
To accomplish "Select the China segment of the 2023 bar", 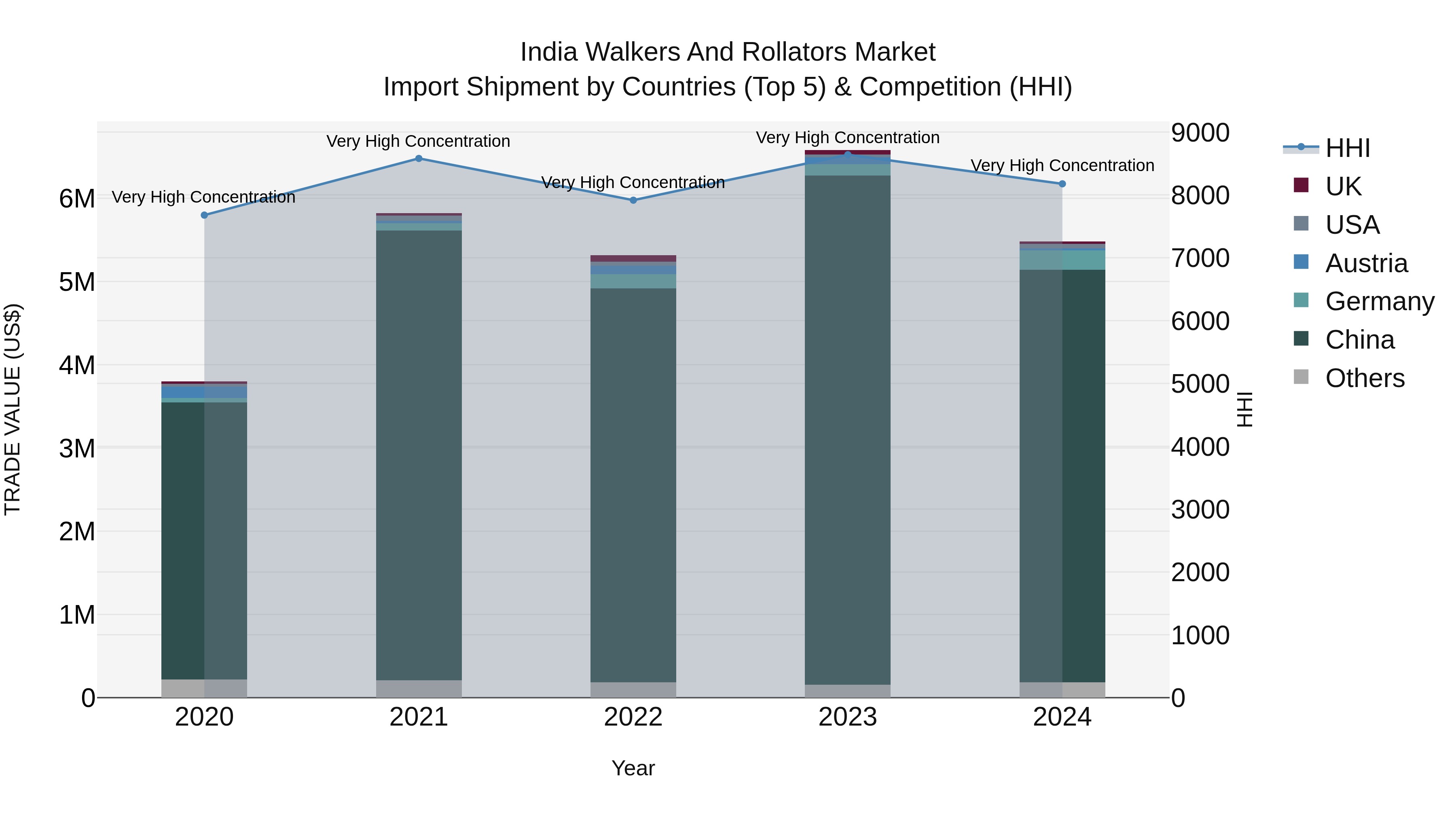I will pyautogui.click(x=848, y=430).
